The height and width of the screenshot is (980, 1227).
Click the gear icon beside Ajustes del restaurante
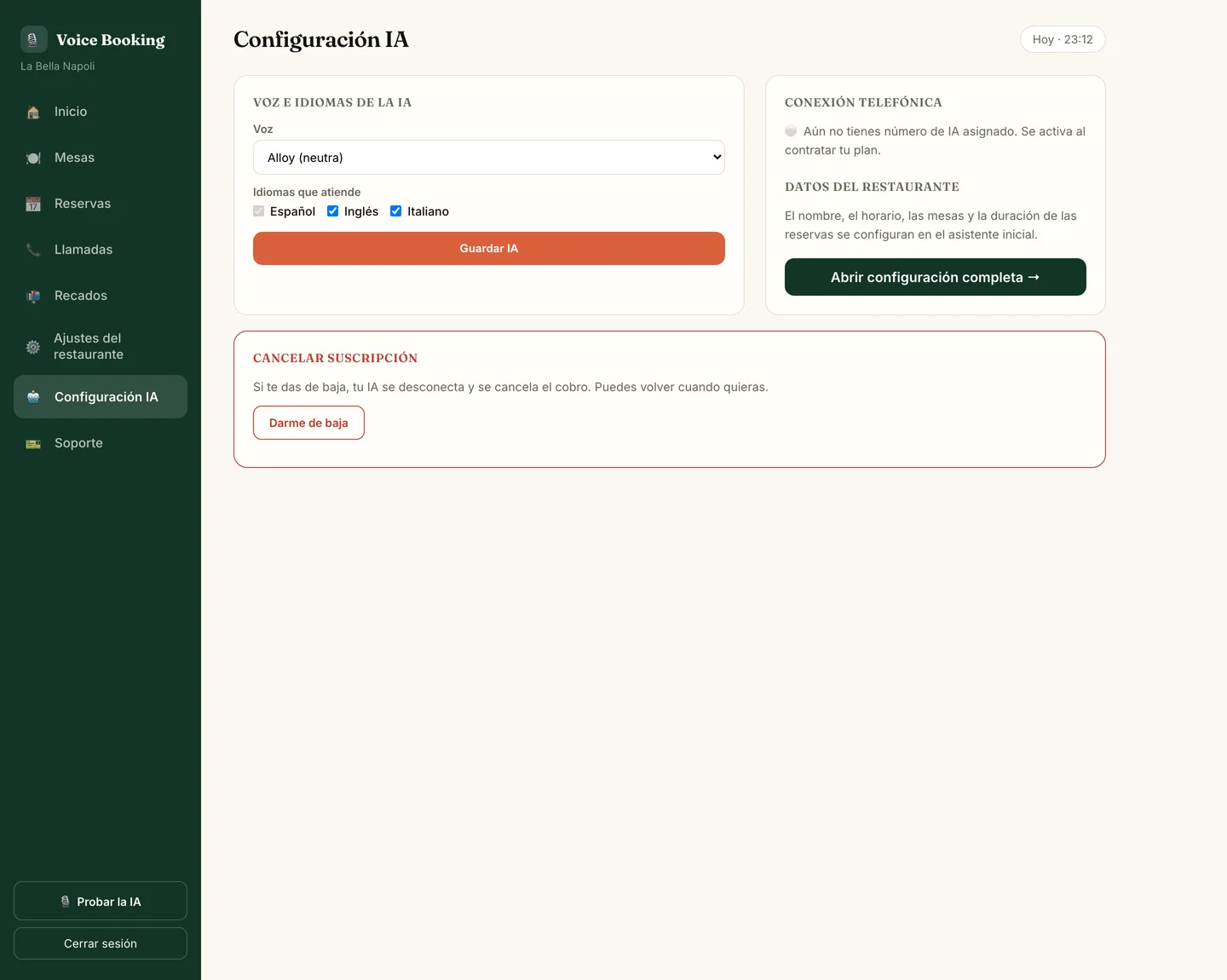[x=33, y=347]
